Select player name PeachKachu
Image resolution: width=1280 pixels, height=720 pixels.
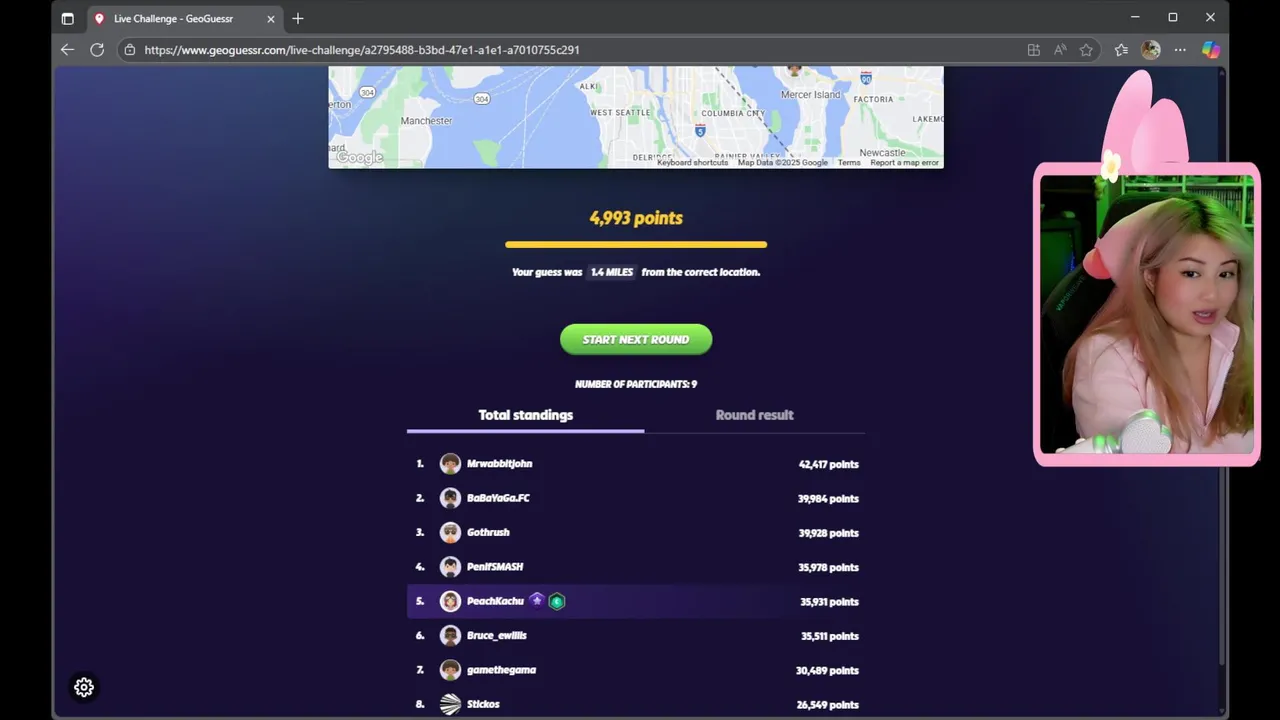click(x=495, y=601)
